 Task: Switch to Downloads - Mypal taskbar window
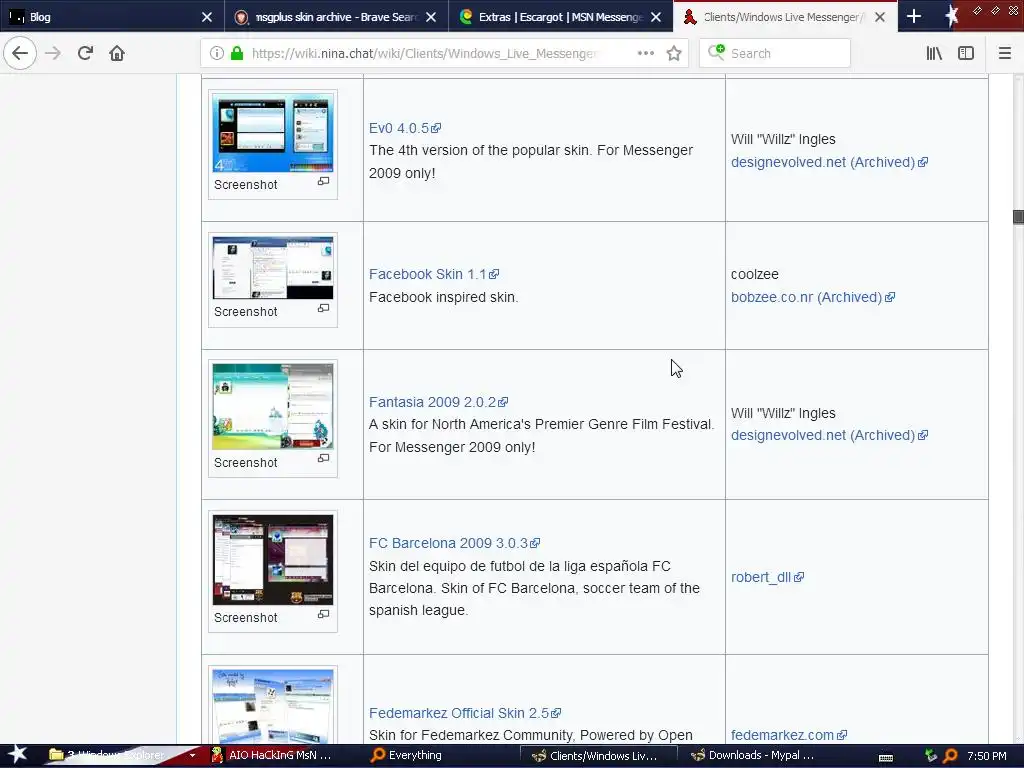tap(753, 756)
